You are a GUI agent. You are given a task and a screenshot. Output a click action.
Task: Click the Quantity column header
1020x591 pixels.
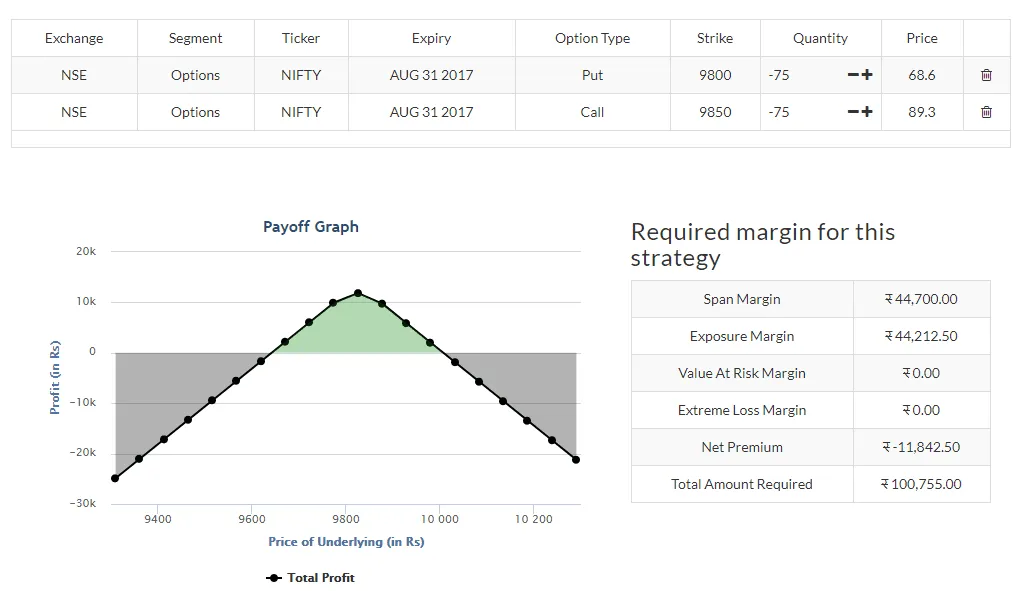820,38
